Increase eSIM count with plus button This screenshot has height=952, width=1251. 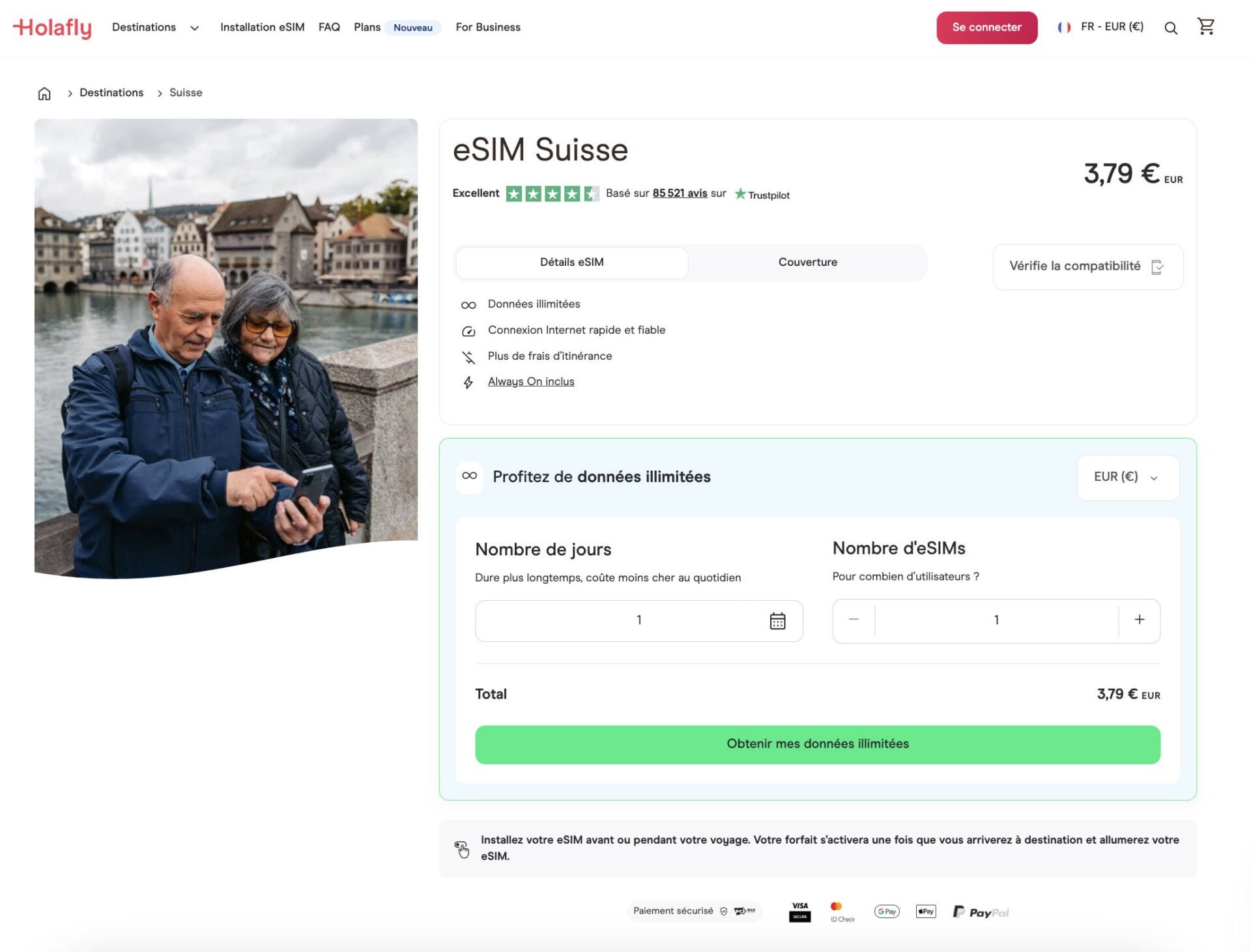[1139, 620]
